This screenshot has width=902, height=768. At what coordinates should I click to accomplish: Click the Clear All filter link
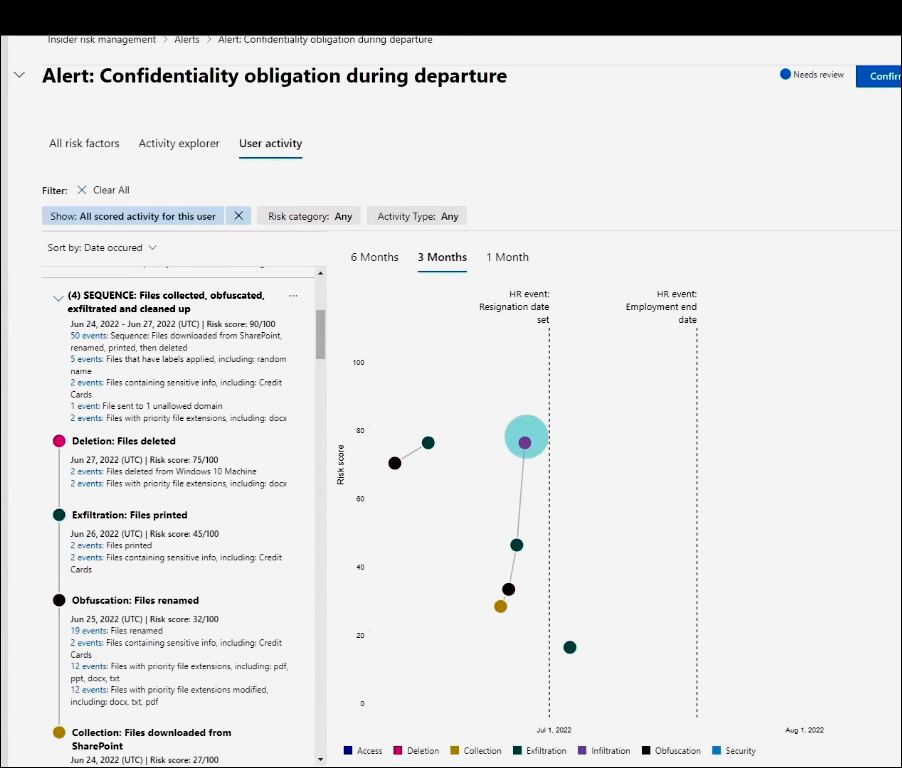pos(111,190)
